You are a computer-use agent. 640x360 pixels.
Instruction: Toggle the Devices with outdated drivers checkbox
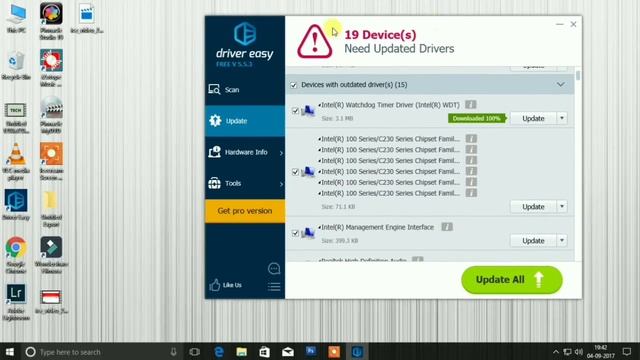click(x=293, y=85)
